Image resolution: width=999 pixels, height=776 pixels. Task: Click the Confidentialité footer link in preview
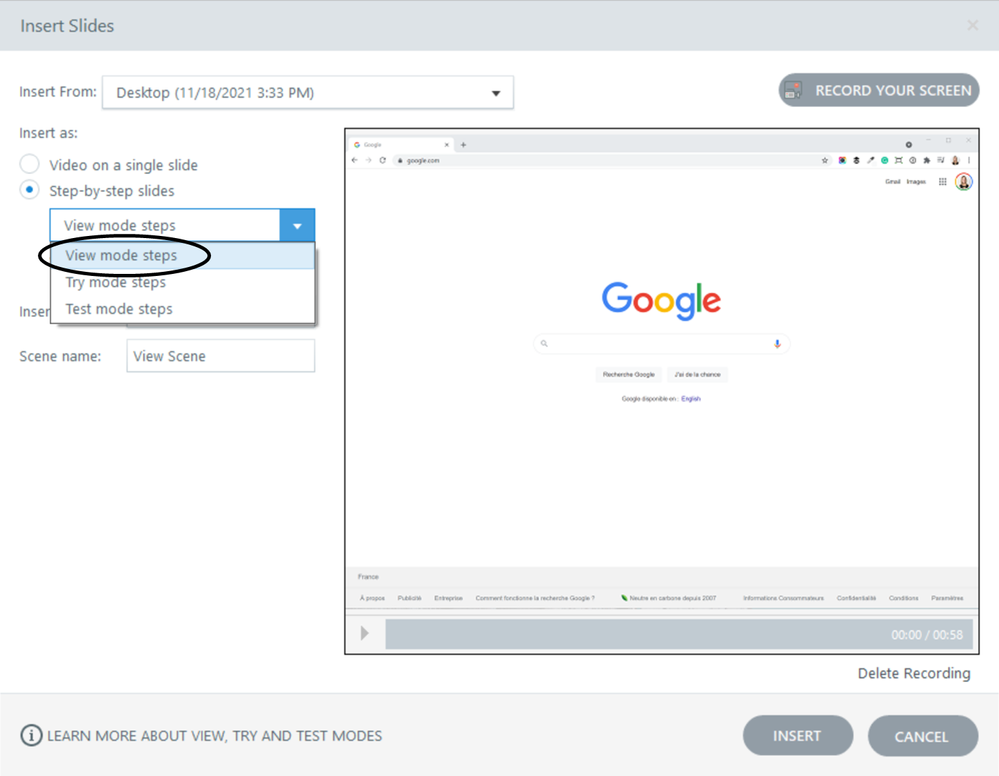856,598
